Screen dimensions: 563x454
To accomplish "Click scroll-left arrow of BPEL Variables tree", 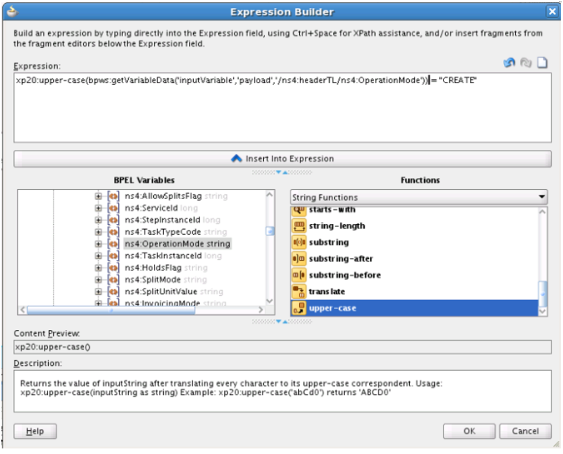I will [x=22, y=310].
